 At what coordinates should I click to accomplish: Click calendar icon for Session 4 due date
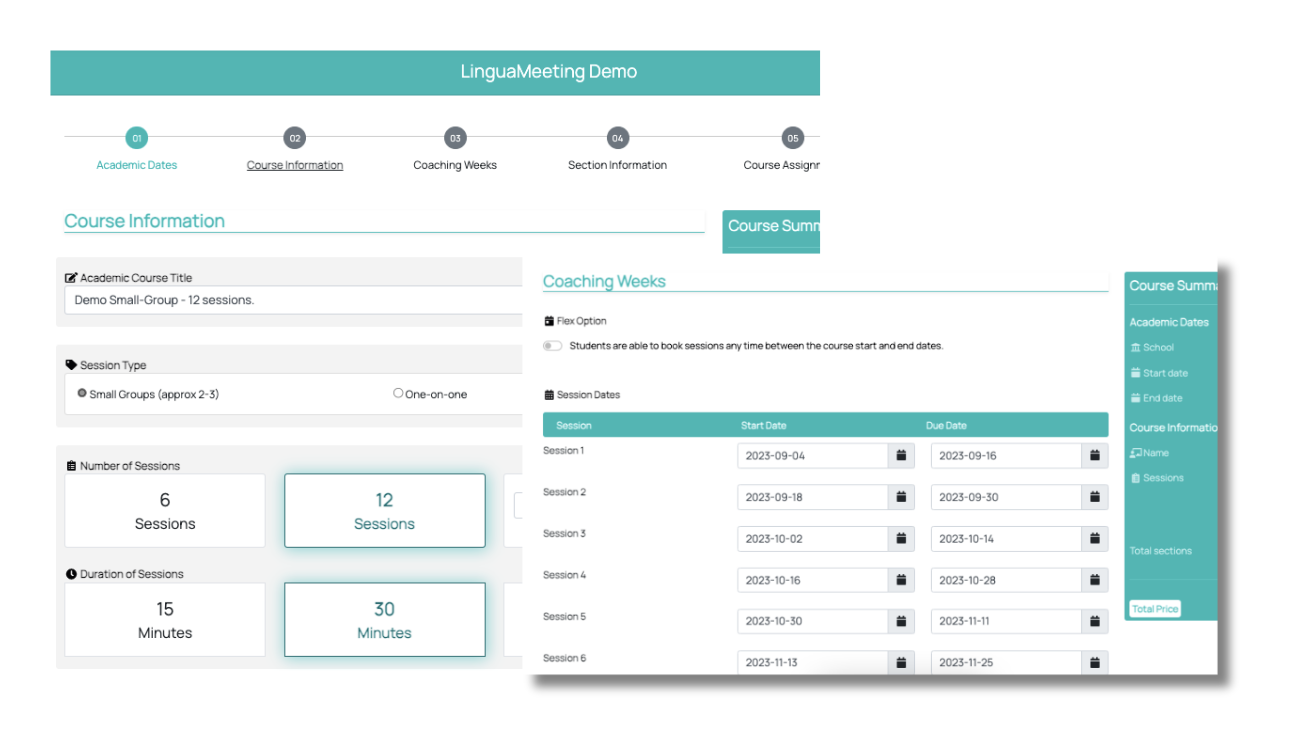(x=1095, y=580)
